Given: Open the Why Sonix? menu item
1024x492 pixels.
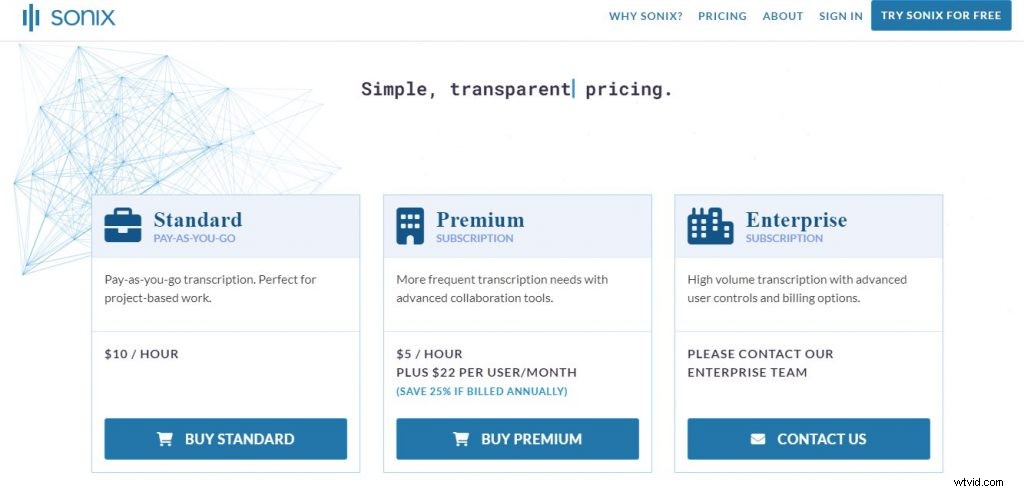Looking at the screenshot, I should pos(645,16).
